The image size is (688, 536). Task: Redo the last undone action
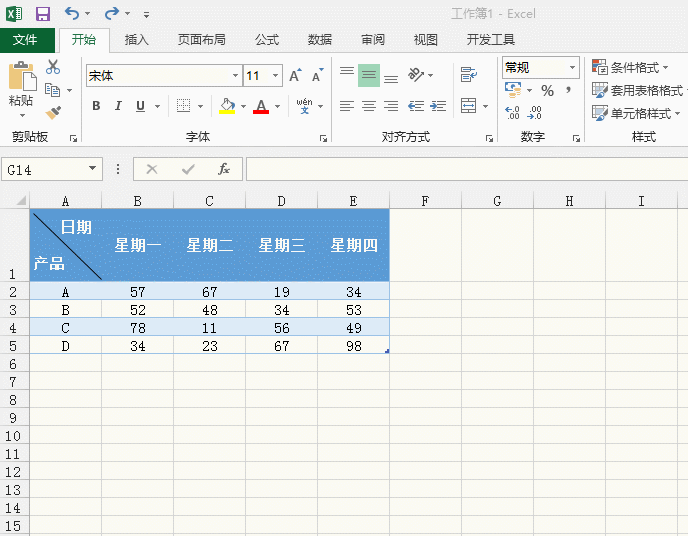[x=111, y=14]
